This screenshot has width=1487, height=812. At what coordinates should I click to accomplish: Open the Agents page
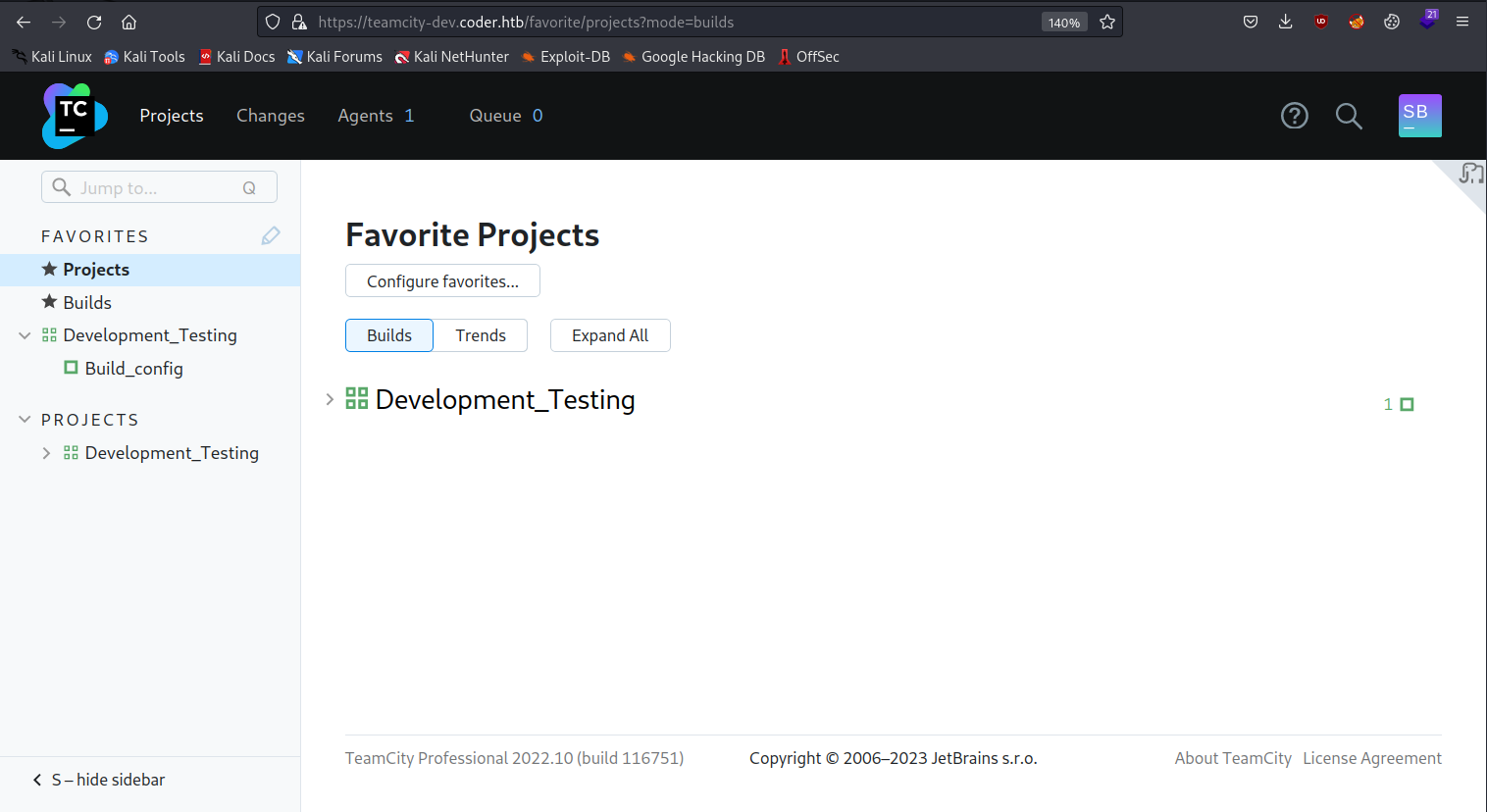[365, 115]
